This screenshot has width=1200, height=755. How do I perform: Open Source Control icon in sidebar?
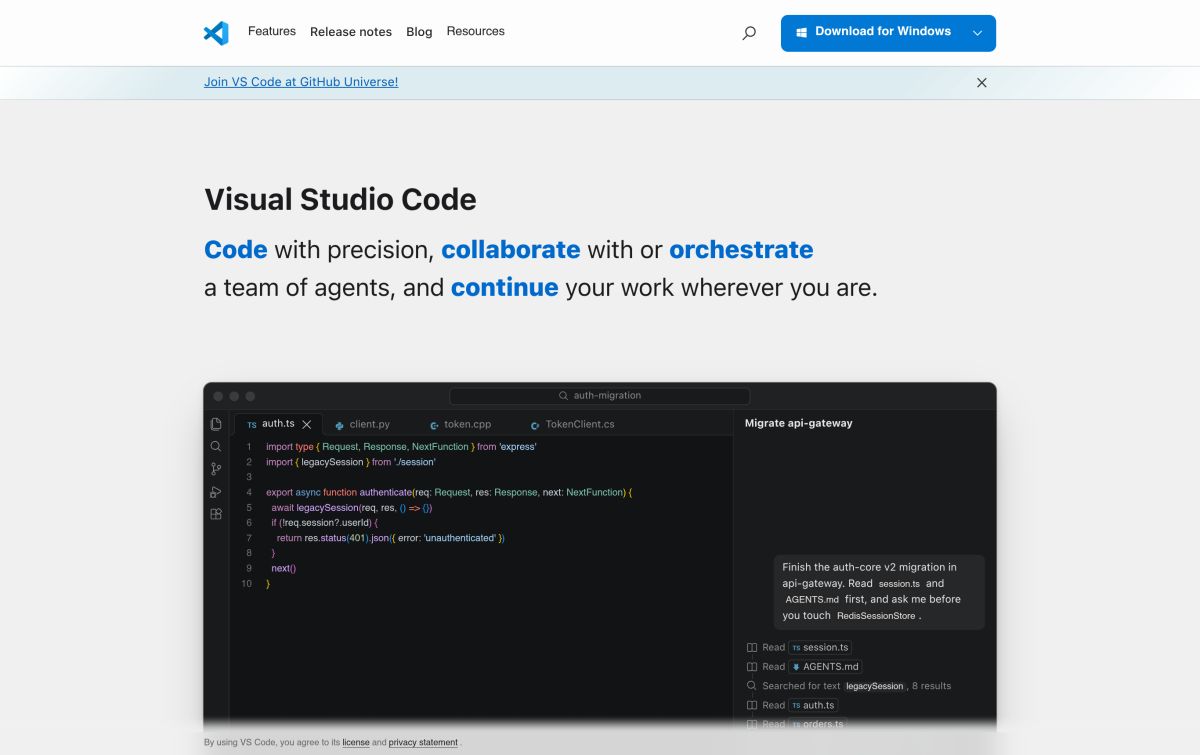point(216,469)
